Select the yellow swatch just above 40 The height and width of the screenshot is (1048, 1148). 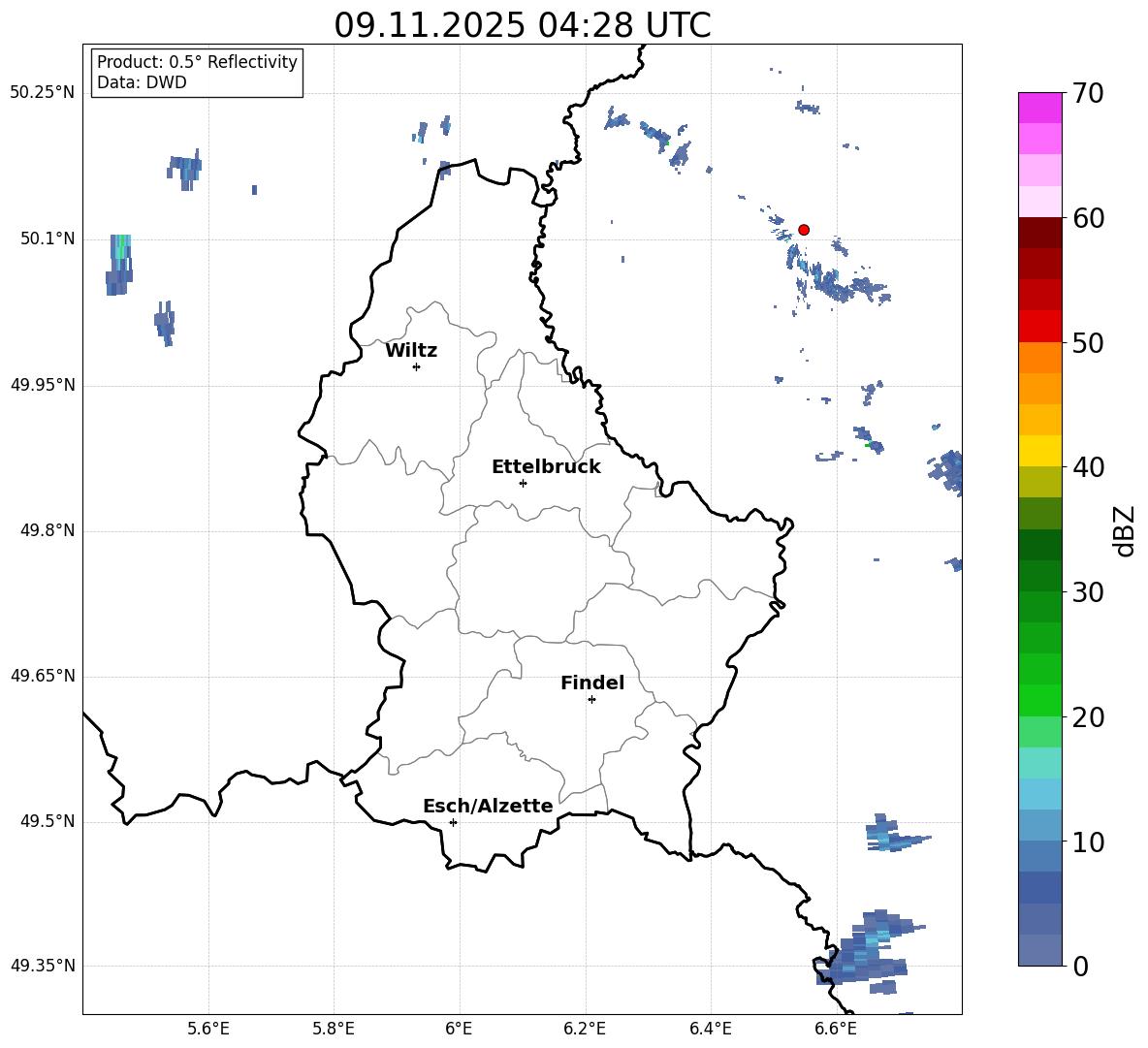(x=1040, y=451)
